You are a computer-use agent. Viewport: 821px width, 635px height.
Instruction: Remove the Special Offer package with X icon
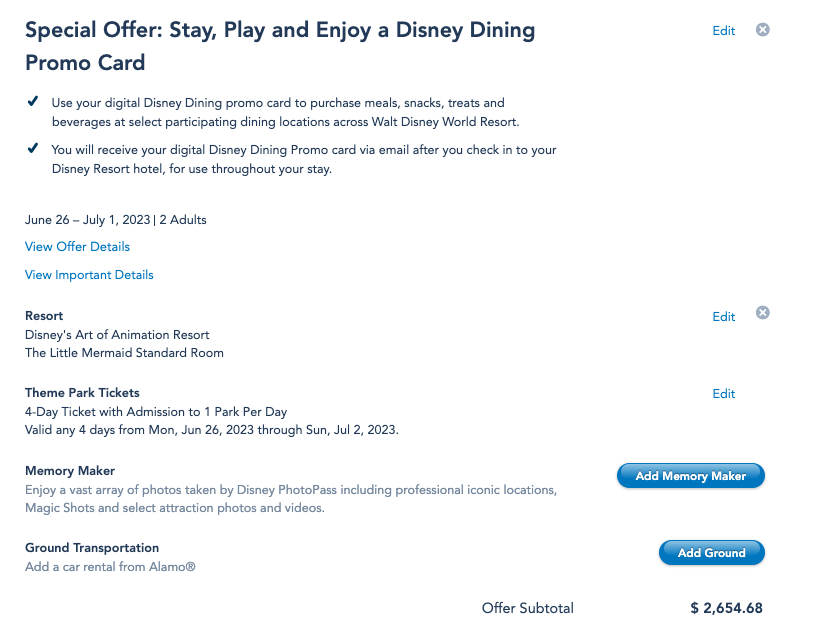pyautogui.click(x=762, y=30)
